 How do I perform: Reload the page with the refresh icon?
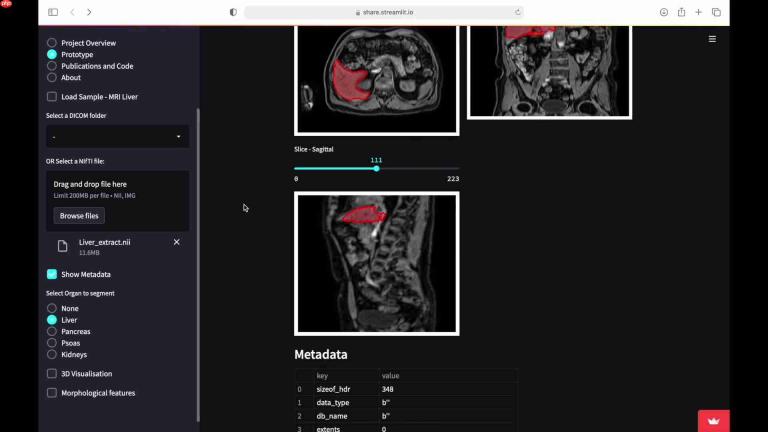pos(517,12)
